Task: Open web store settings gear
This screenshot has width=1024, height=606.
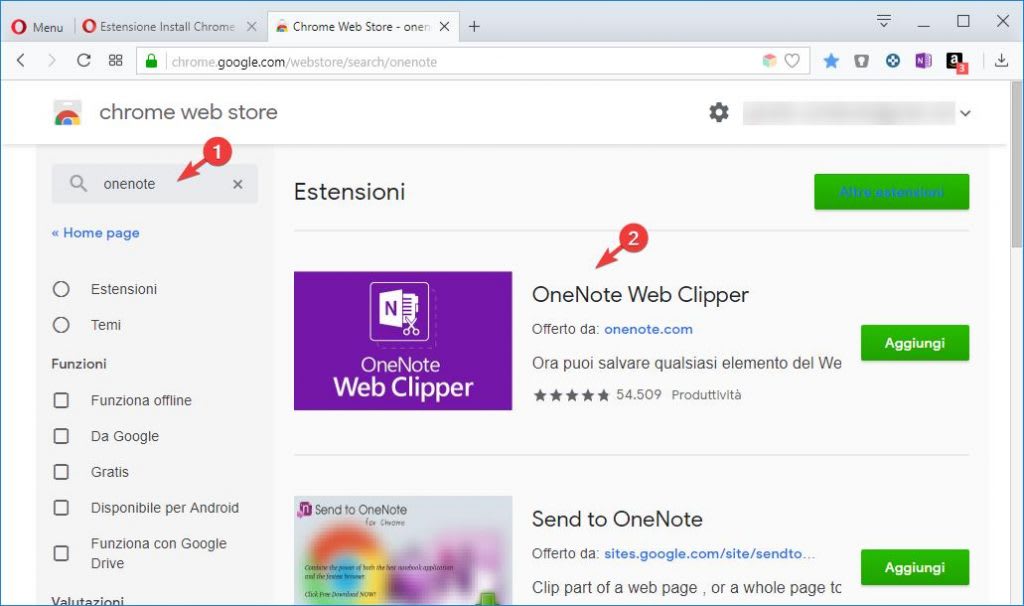Action: 719,112
